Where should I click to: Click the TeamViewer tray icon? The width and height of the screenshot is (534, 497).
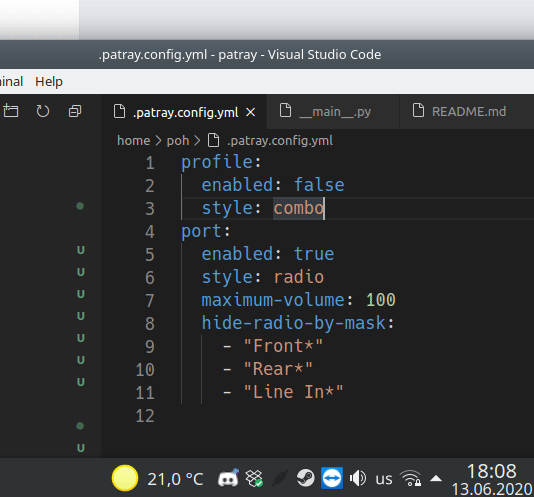point(332,478)
